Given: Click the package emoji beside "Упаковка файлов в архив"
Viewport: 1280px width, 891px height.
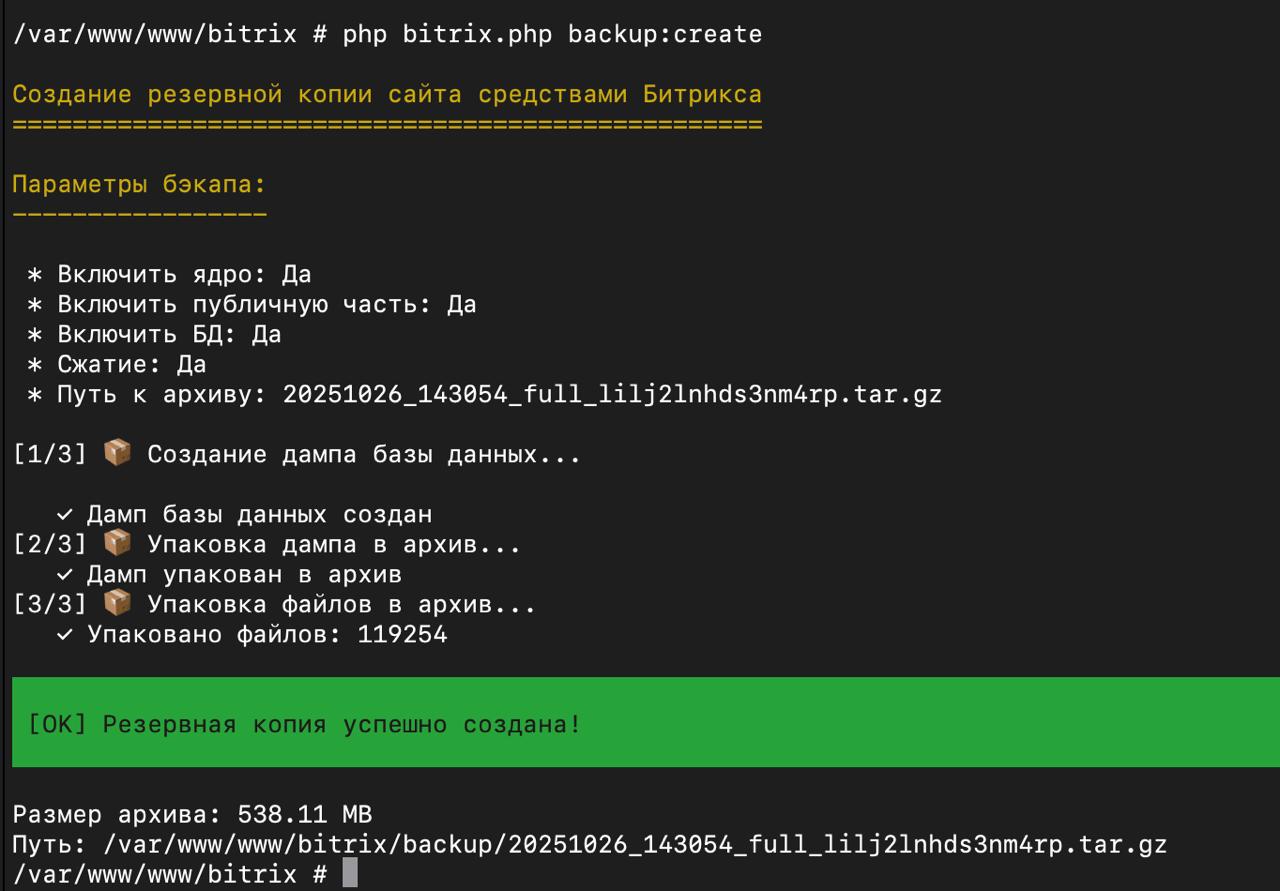Looking at the screenshot, I should coord(117,604).
